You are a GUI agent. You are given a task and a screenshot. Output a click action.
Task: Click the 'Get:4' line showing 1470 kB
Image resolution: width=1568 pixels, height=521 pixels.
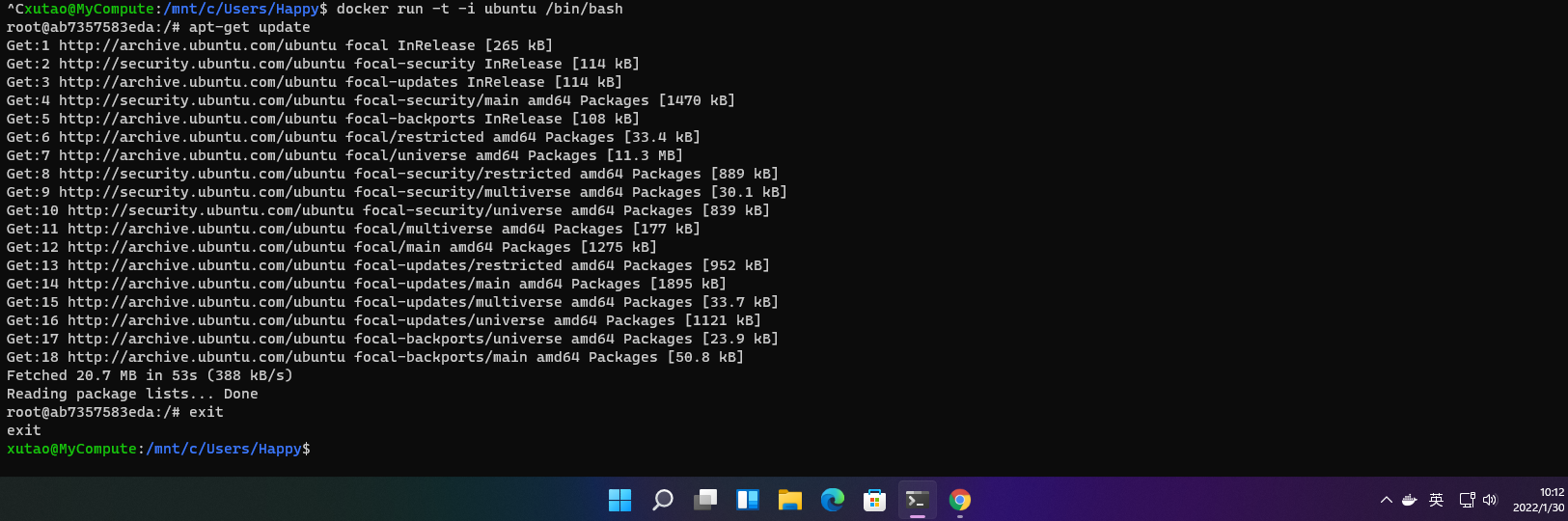[x=371, y=100]
